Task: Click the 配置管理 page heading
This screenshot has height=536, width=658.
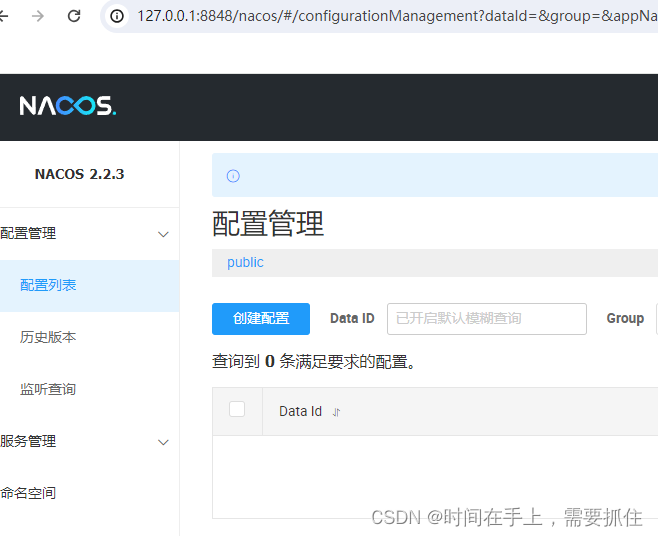Action: [268, 223]
